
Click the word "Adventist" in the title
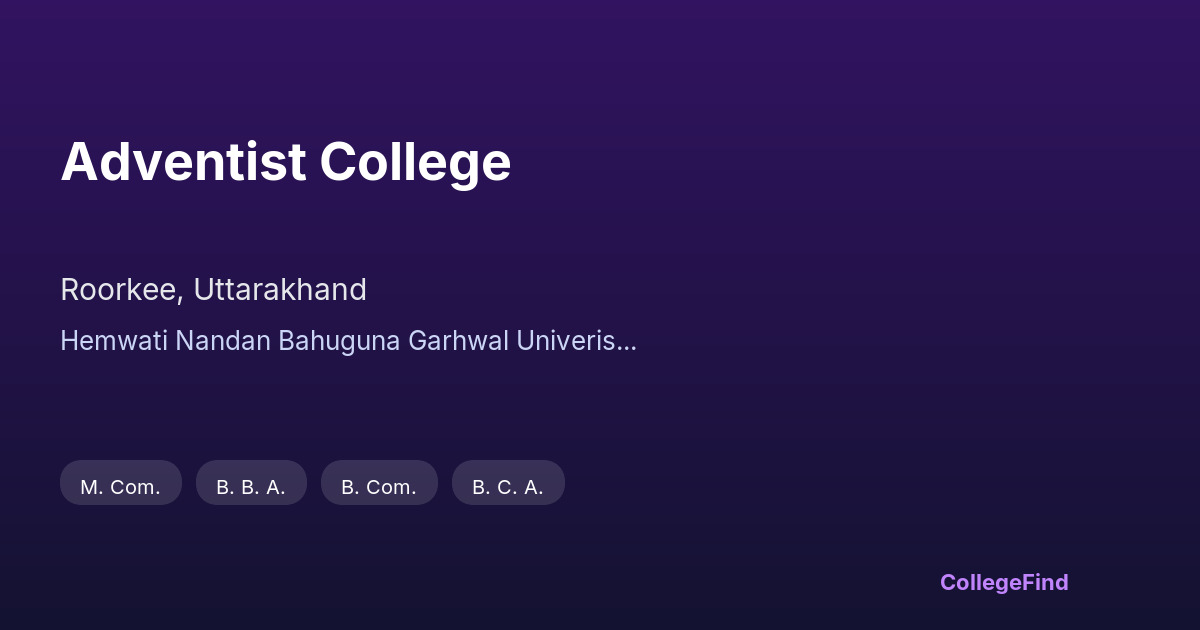[183, 161]
